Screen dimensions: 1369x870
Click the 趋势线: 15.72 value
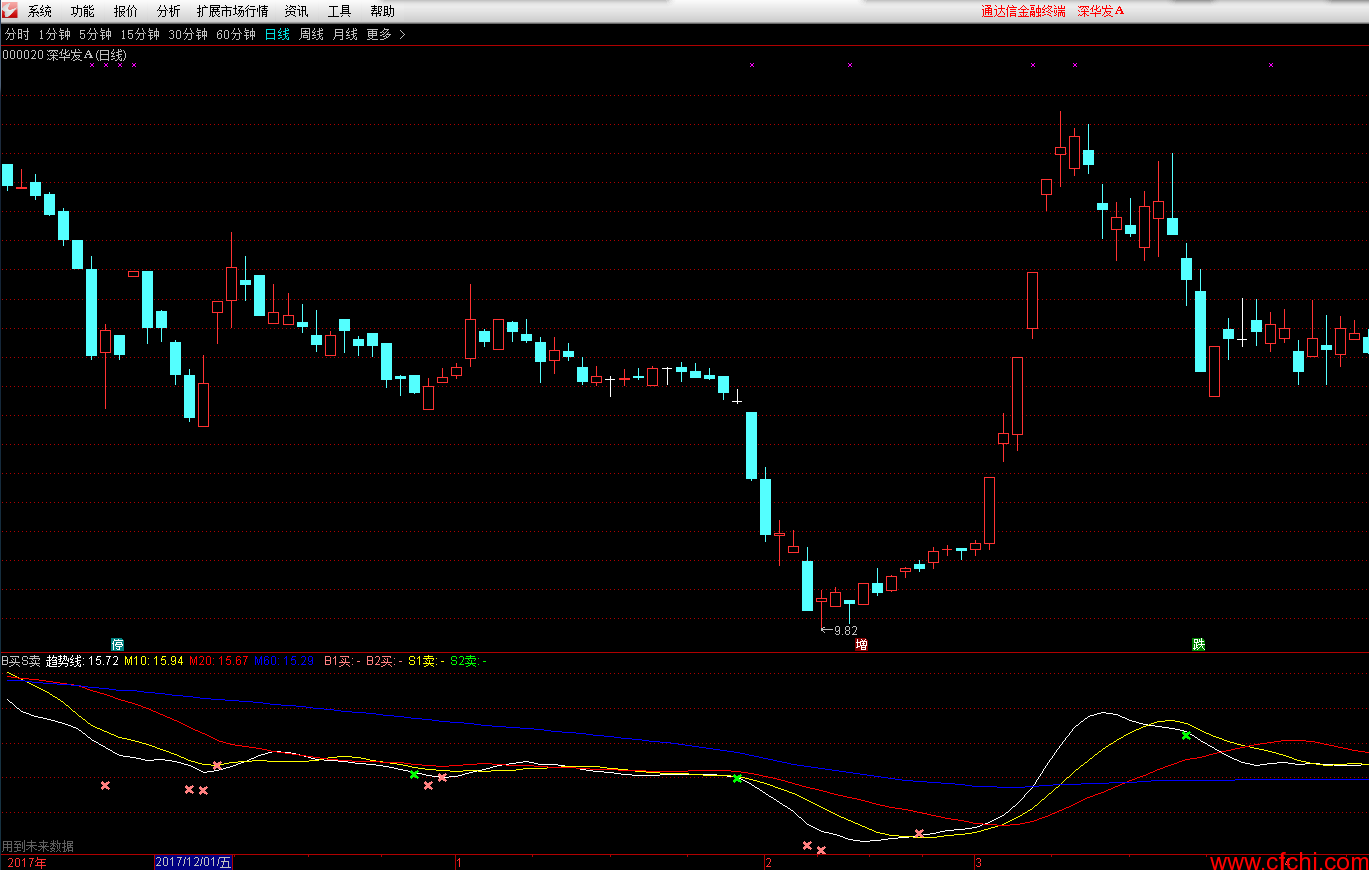(82, 661)
